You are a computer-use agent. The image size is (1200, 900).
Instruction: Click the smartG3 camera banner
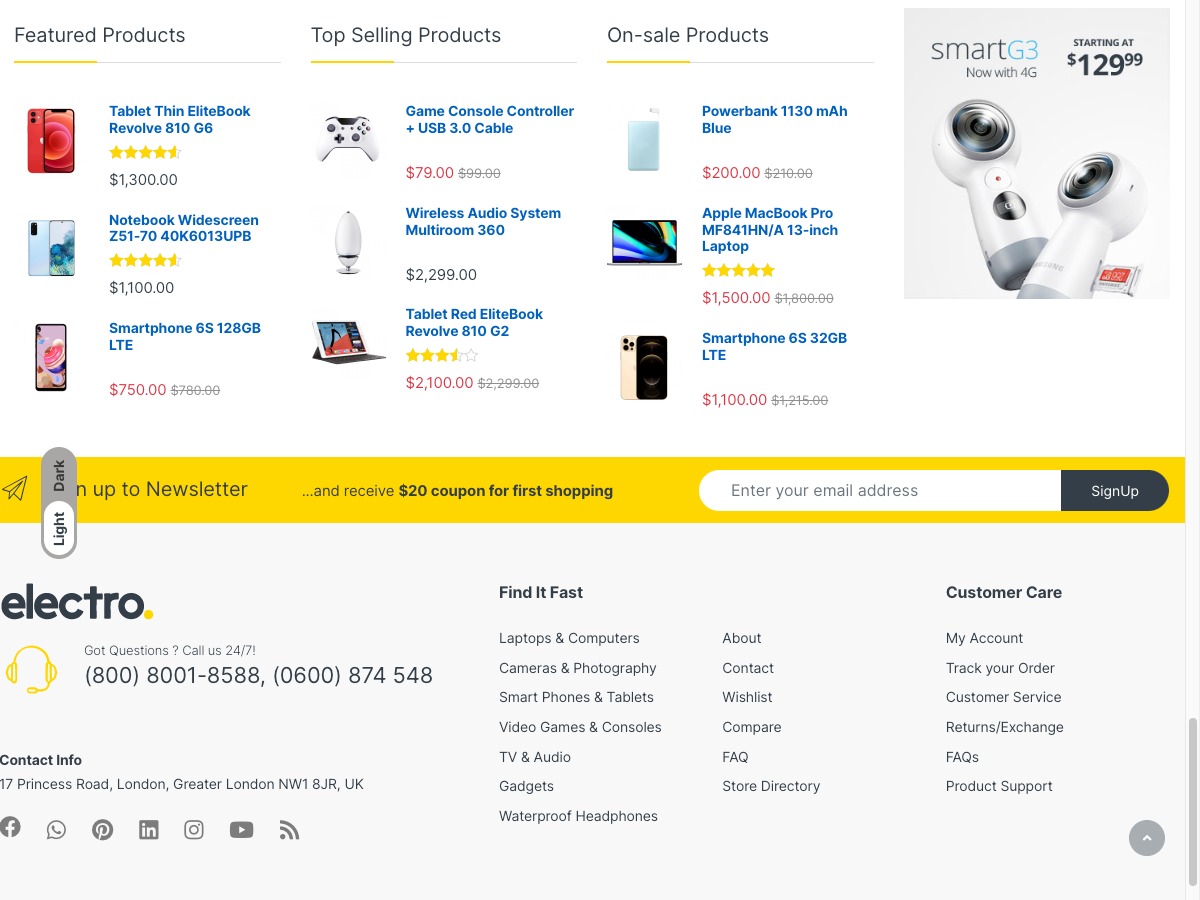[x=1036, y=154]
